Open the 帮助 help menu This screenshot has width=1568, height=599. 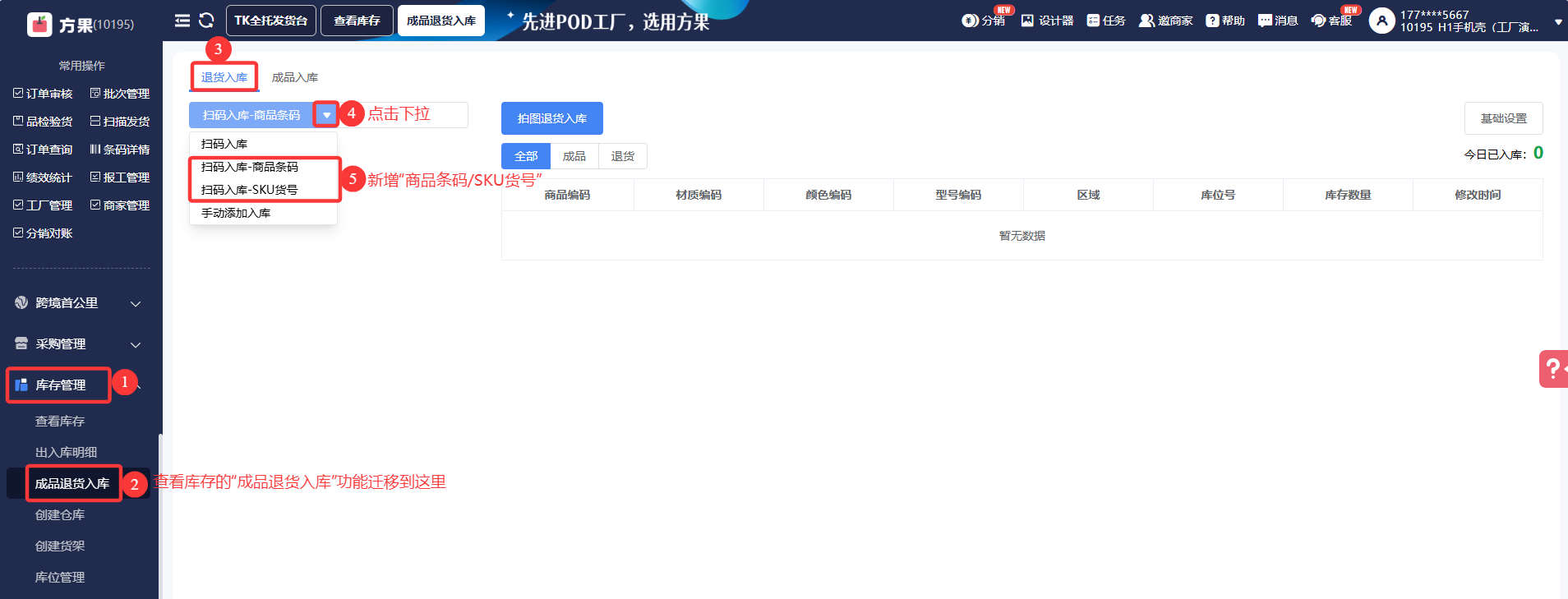point(1225,21)
